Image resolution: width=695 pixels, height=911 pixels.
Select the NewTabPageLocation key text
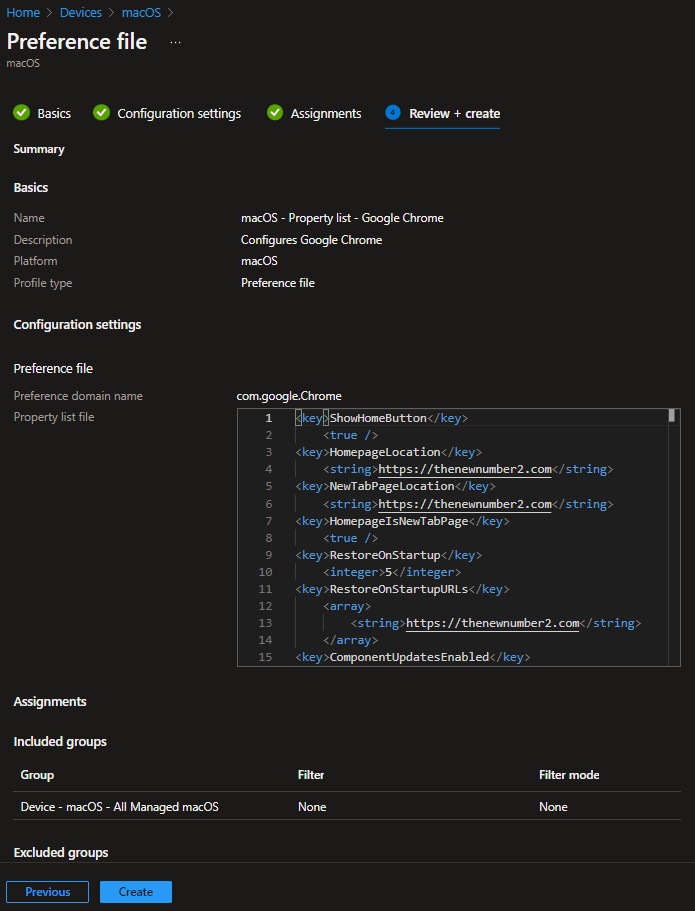point(392,486)
